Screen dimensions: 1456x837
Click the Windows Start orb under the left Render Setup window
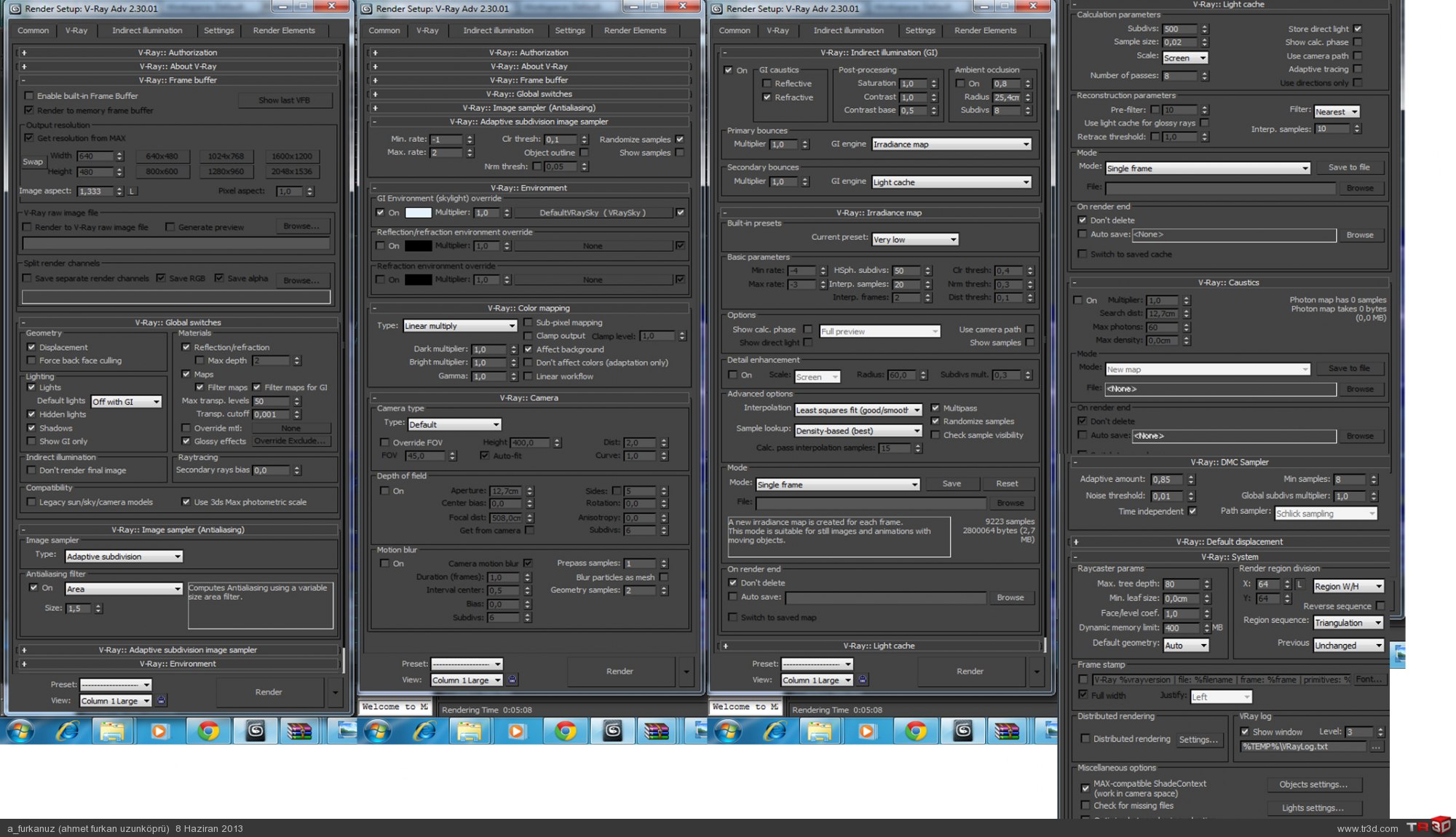20,731
